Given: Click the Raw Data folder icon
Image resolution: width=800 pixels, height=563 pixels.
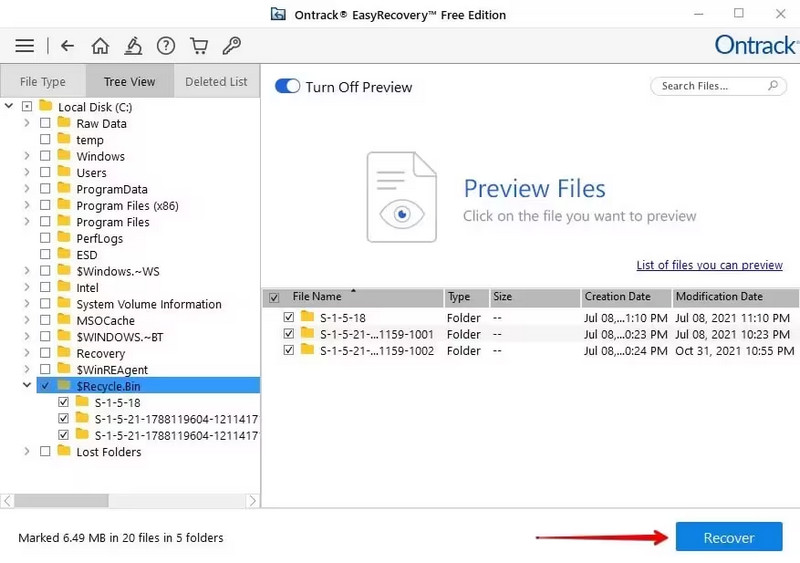Looking at the screenshot, I should coord(64,122).
